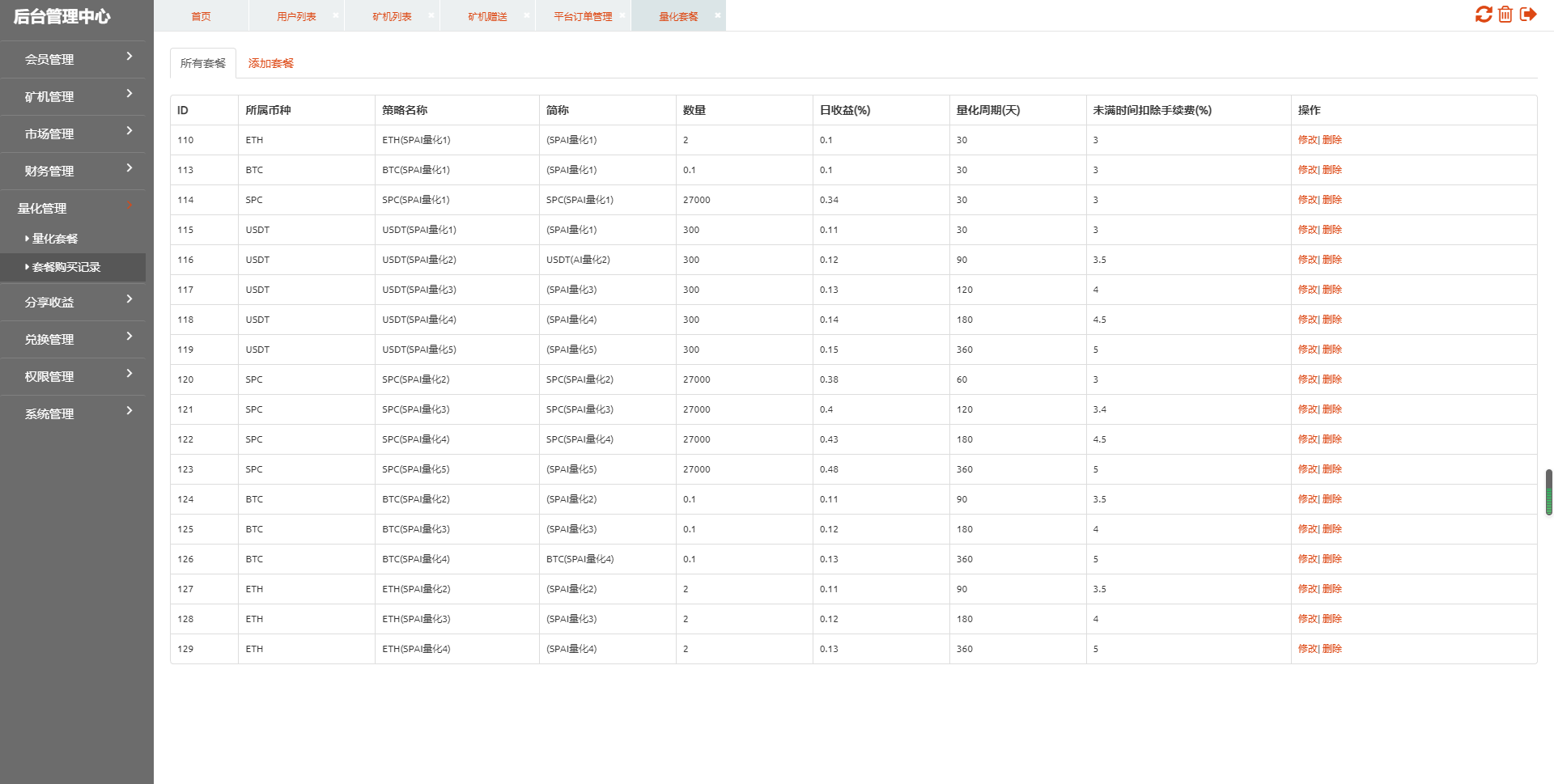The height and width of the screenshot is (784, 1554).
Task: Close the 平台订单管理 tab
Action: tap(622, 15)
